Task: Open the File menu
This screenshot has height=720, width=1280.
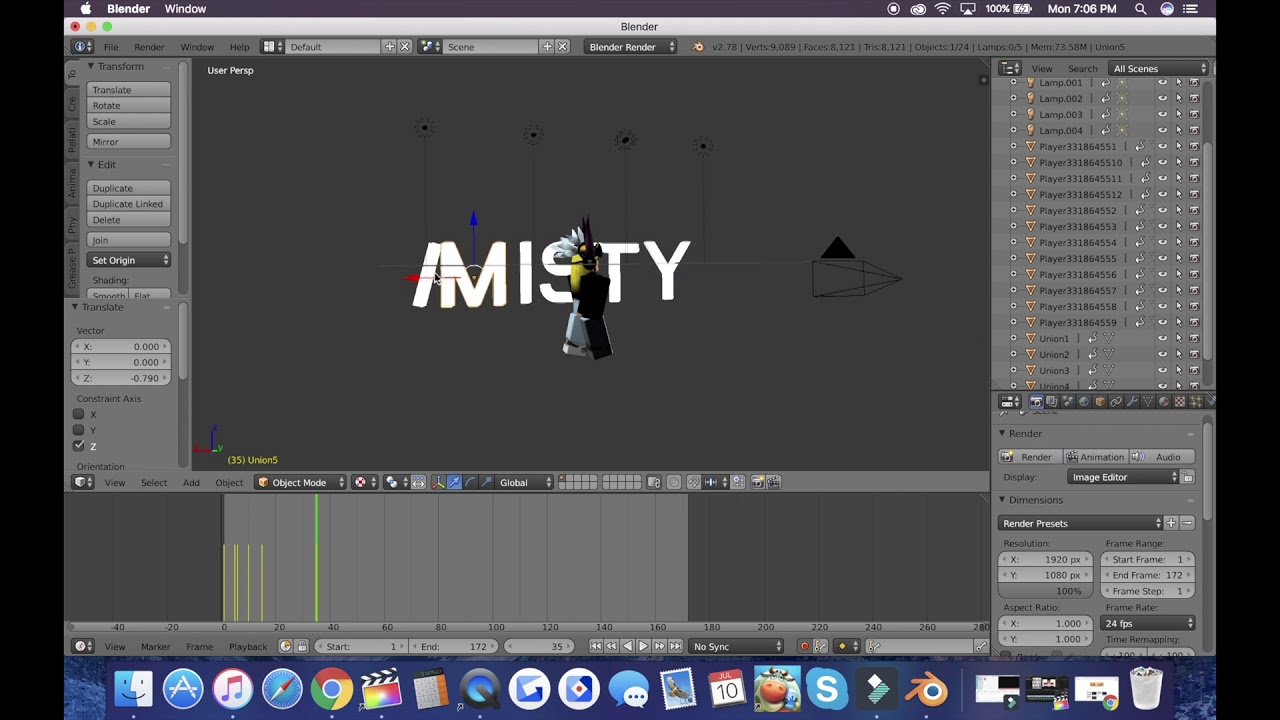Action: pyautogui.click(x=111, y=47)
